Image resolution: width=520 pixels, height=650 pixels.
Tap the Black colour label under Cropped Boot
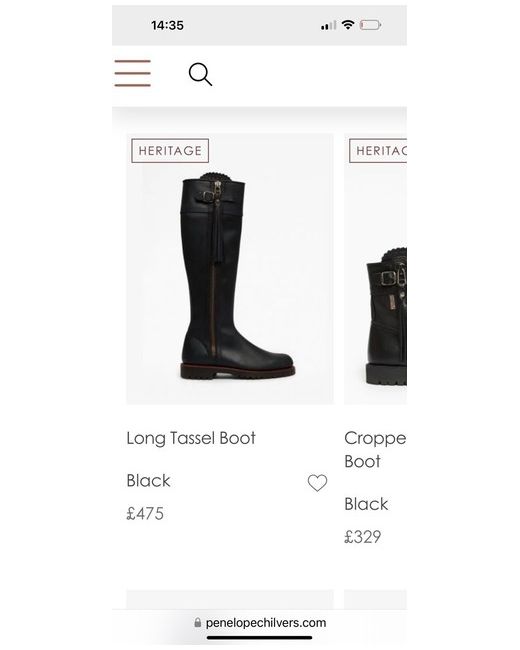tap(366, 504)
